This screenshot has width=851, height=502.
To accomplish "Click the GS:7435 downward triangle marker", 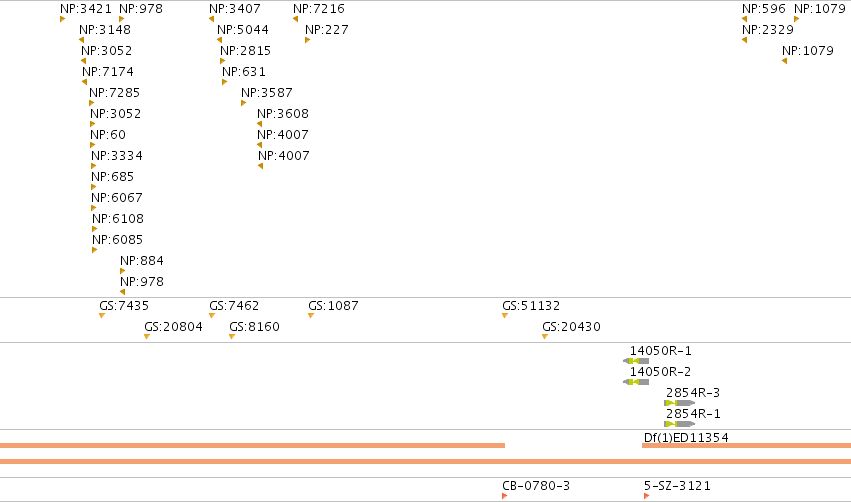I will click(101, 316).
